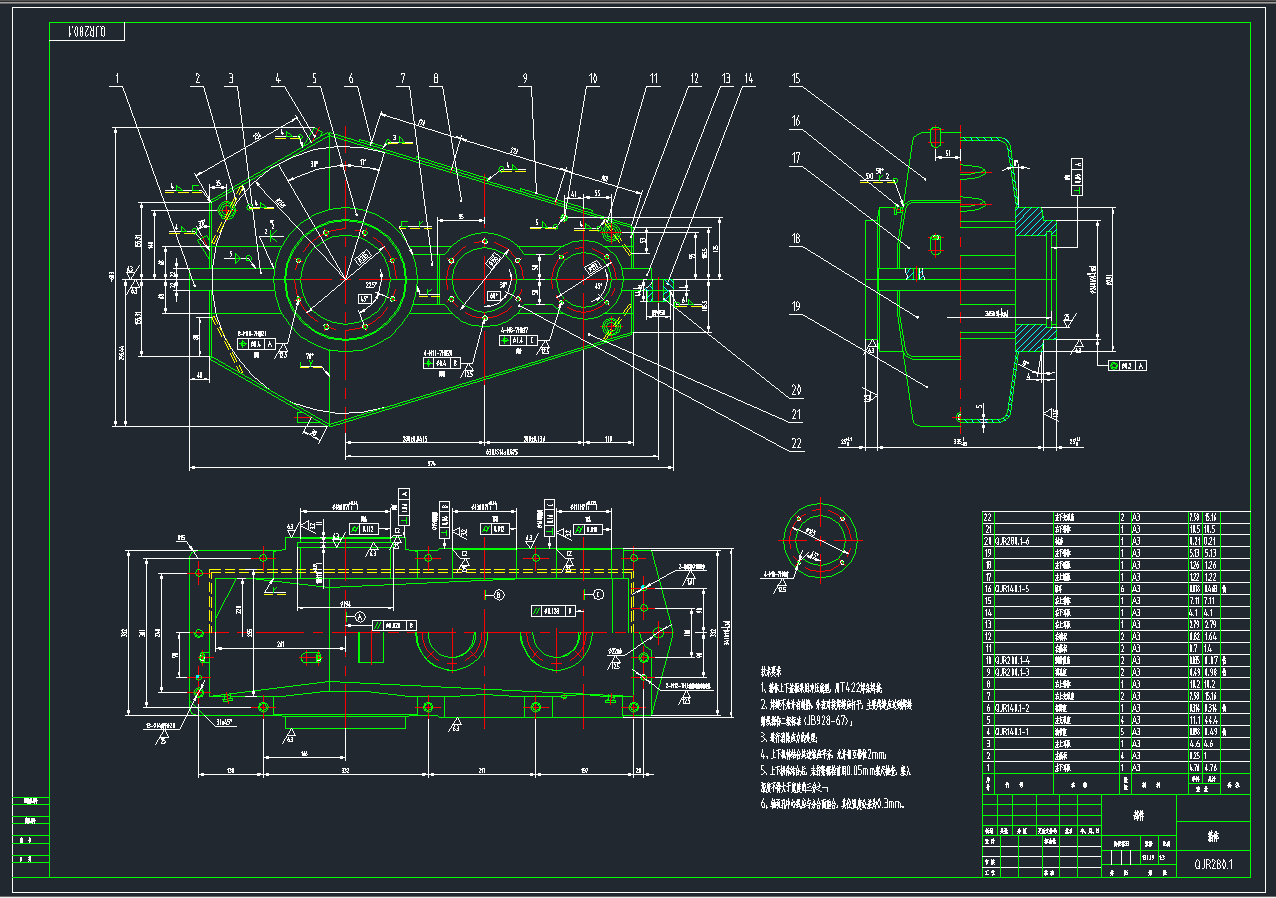Viewport: 1276px width, 898px height.
Task: Pick part balloon number 7
Action: 402,77
